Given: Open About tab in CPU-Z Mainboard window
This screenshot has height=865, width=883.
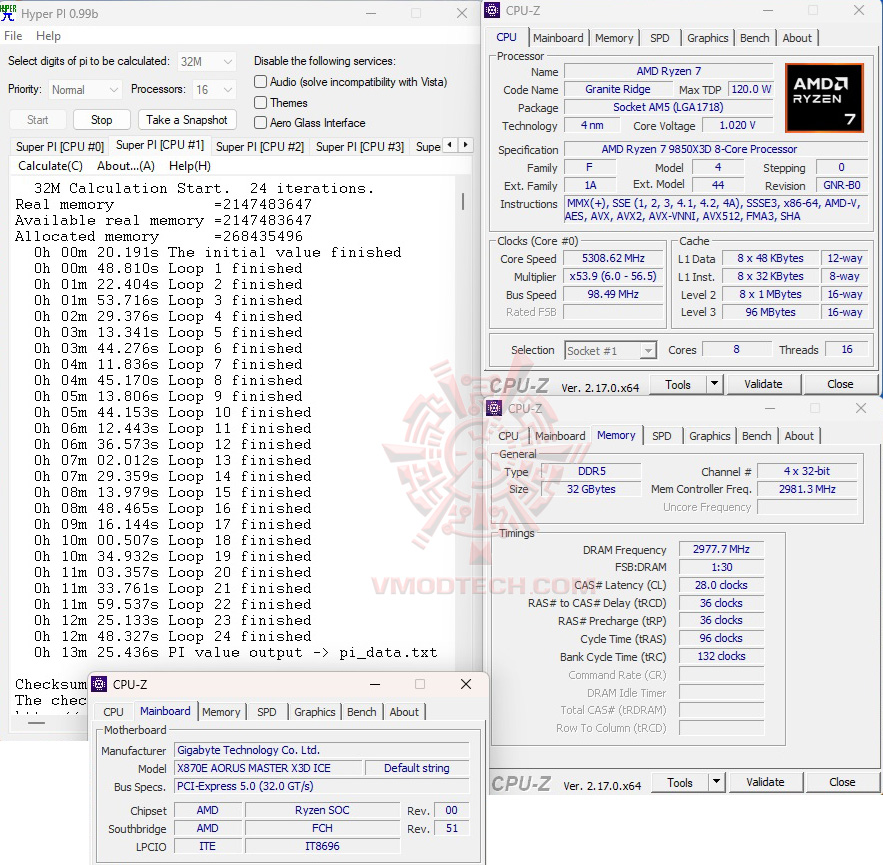Looking at the screenshot, I should coord(404,712).
